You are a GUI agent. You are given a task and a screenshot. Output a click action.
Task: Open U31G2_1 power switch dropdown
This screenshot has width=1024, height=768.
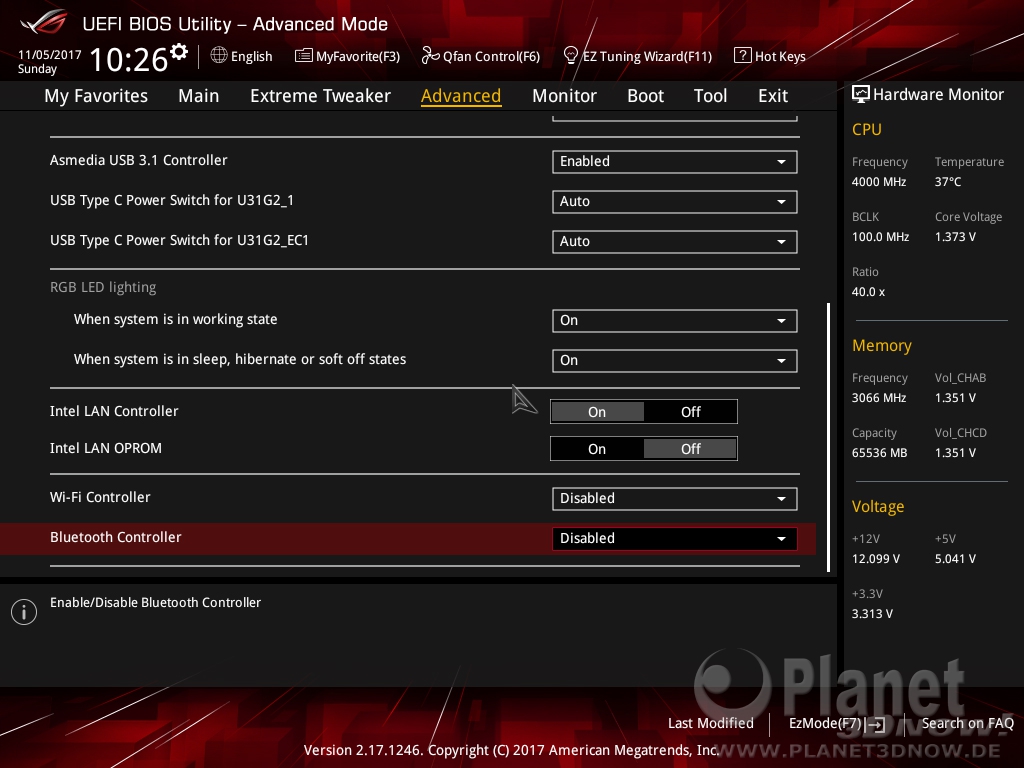[x=675, y=202]
